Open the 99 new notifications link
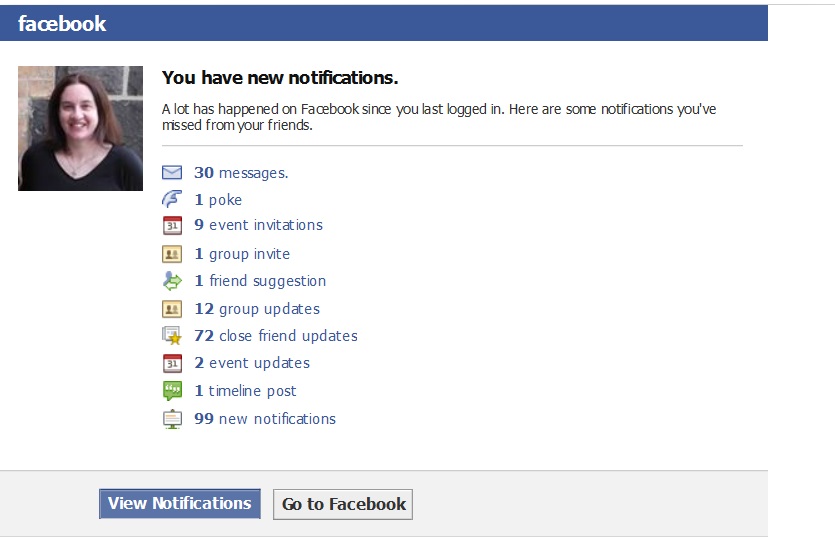835x537 pixels. point(265,419)
